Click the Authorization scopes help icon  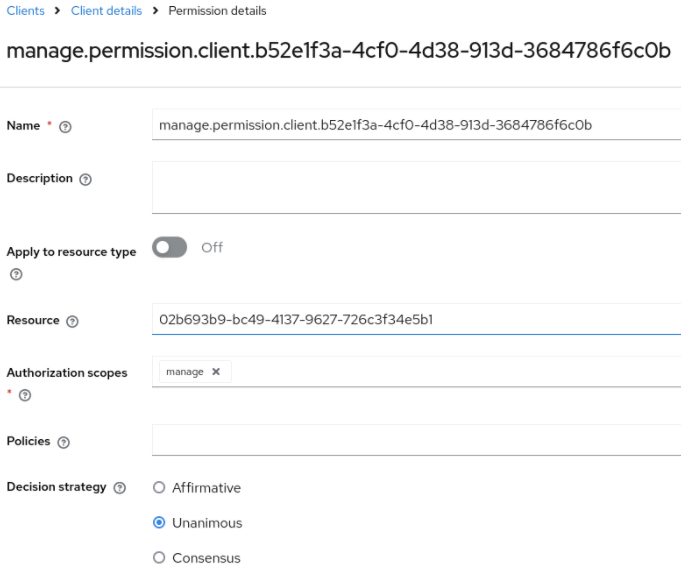[25, 396]
